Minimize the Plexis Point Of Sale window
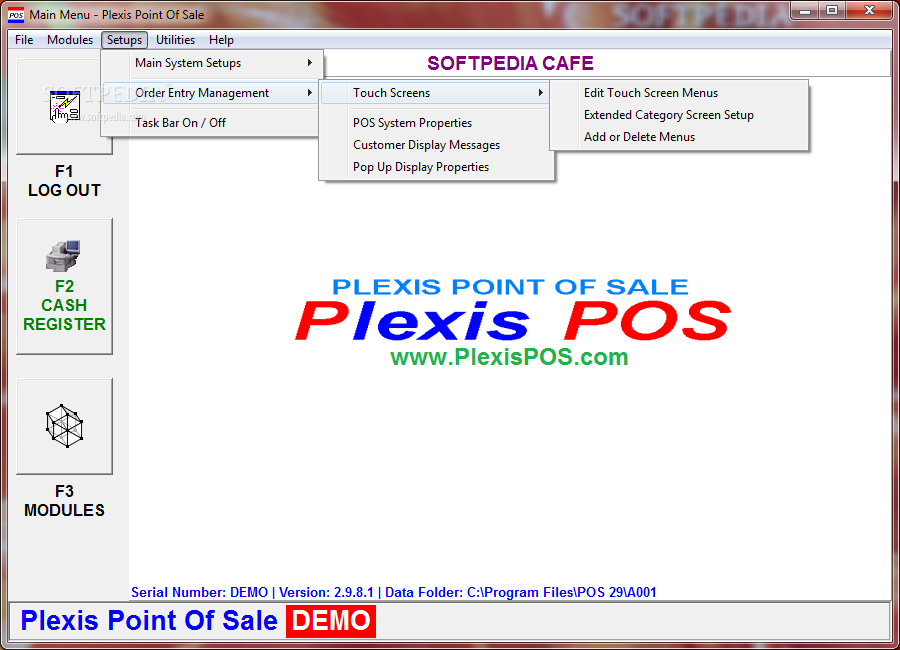Screen dimensions: 900x650 [x=805, y=10]
